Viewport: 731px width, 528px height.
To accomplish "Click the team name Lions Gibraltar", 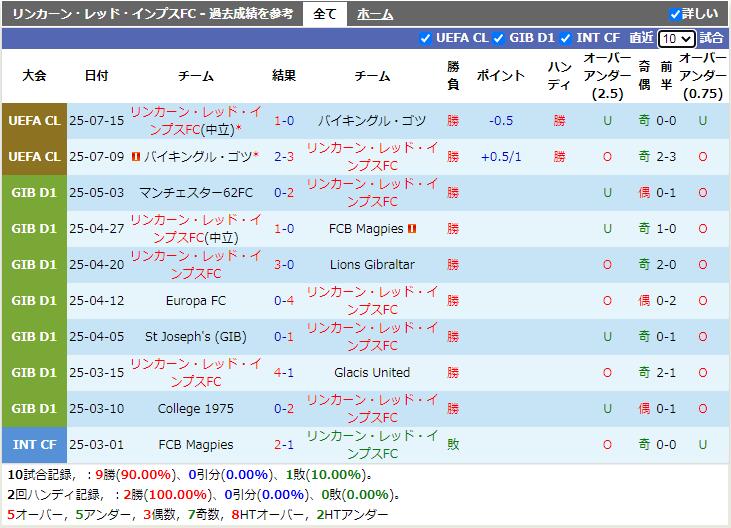I will 372,265.
